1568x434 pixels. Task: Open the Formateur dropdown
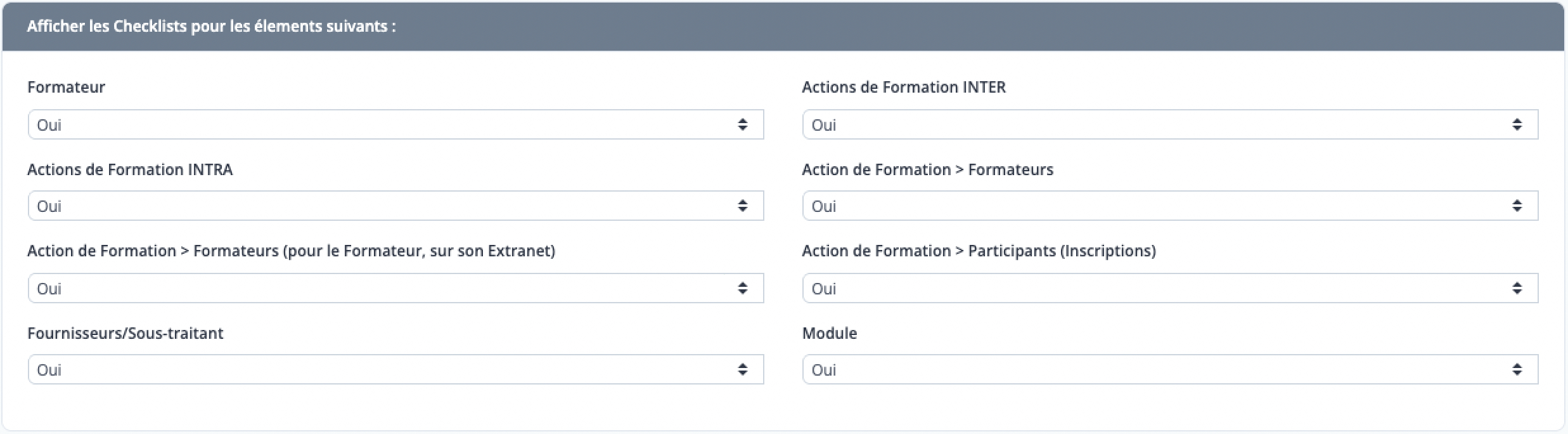tap(395, 124)
